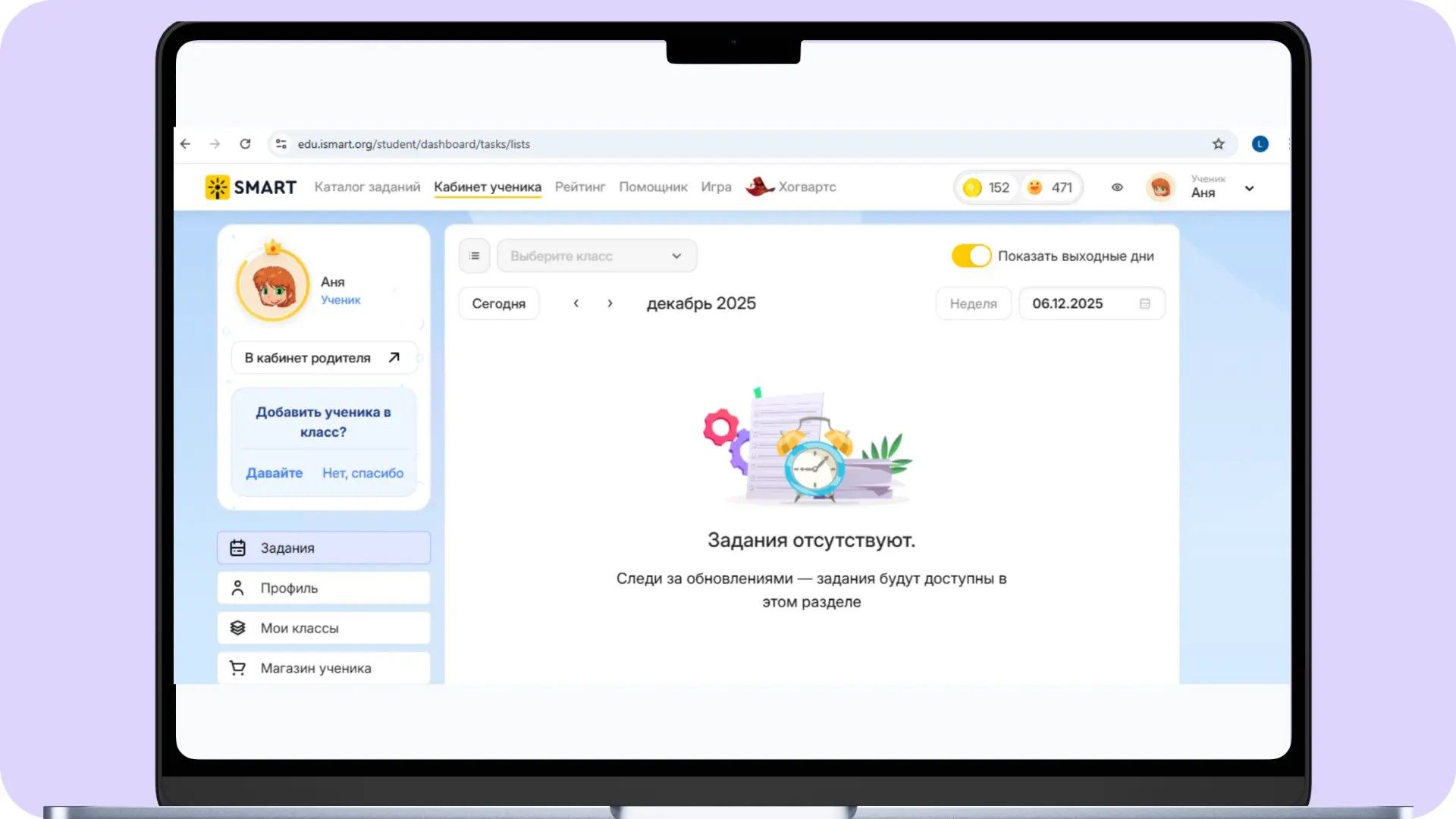Image resolution: width=1456 pixels, height=819 pixels.
Task: Click the gold coin balance 152
Action: (x=986, y=187)
